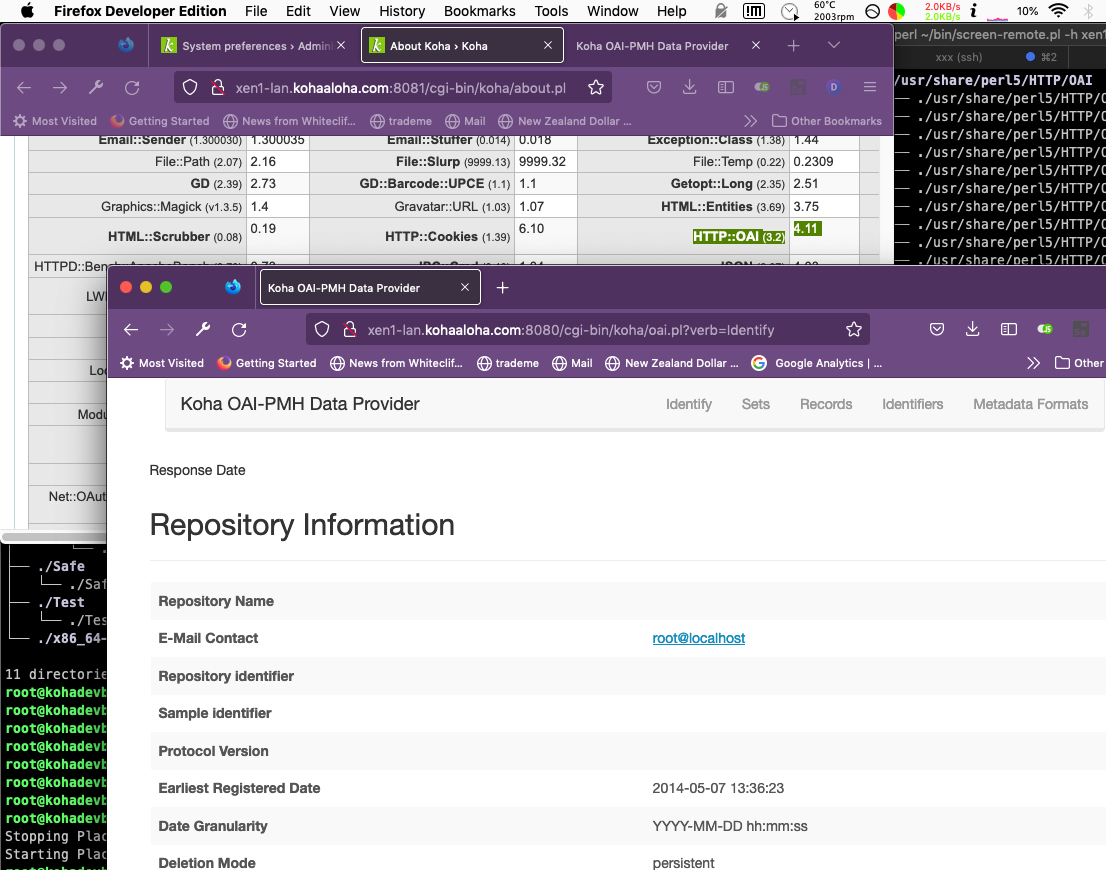This screenshot has width=1106, height=870.
Task: Go to Metadata Formats in Koha navigation
Action: click(1030, 404)
